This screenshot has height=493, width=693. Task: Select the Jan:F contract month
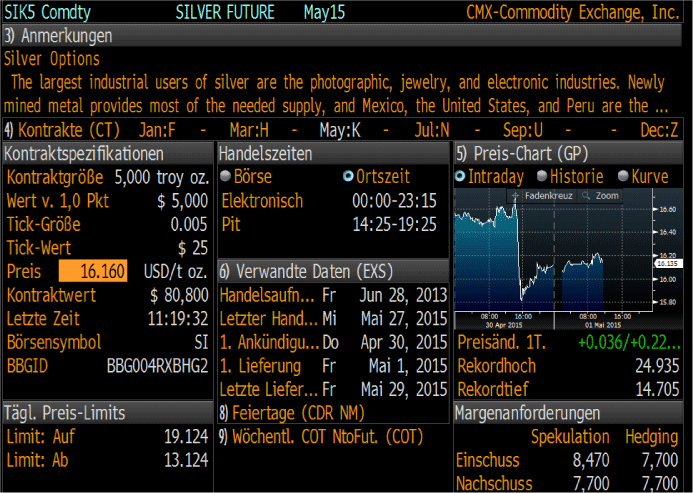click(x=155, y=130)
